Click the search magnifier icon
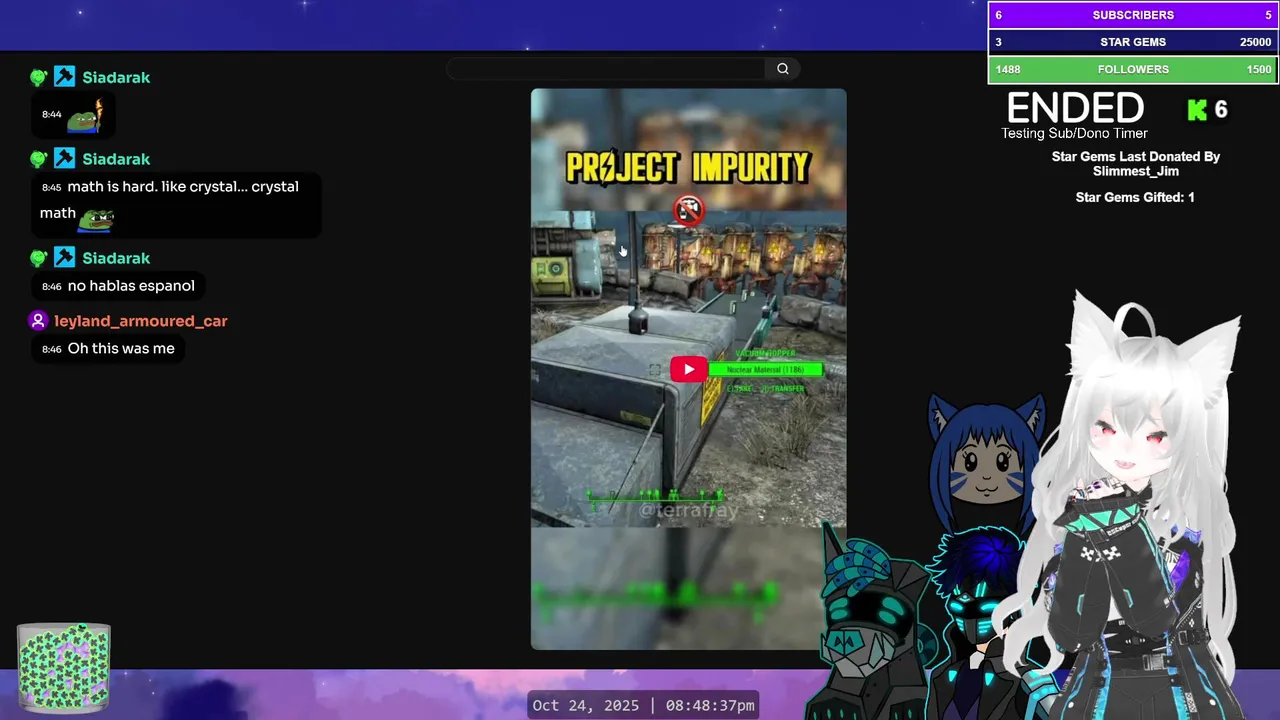Image resolution: width=1280 pixels, height=720 pixels. (783, 69)
